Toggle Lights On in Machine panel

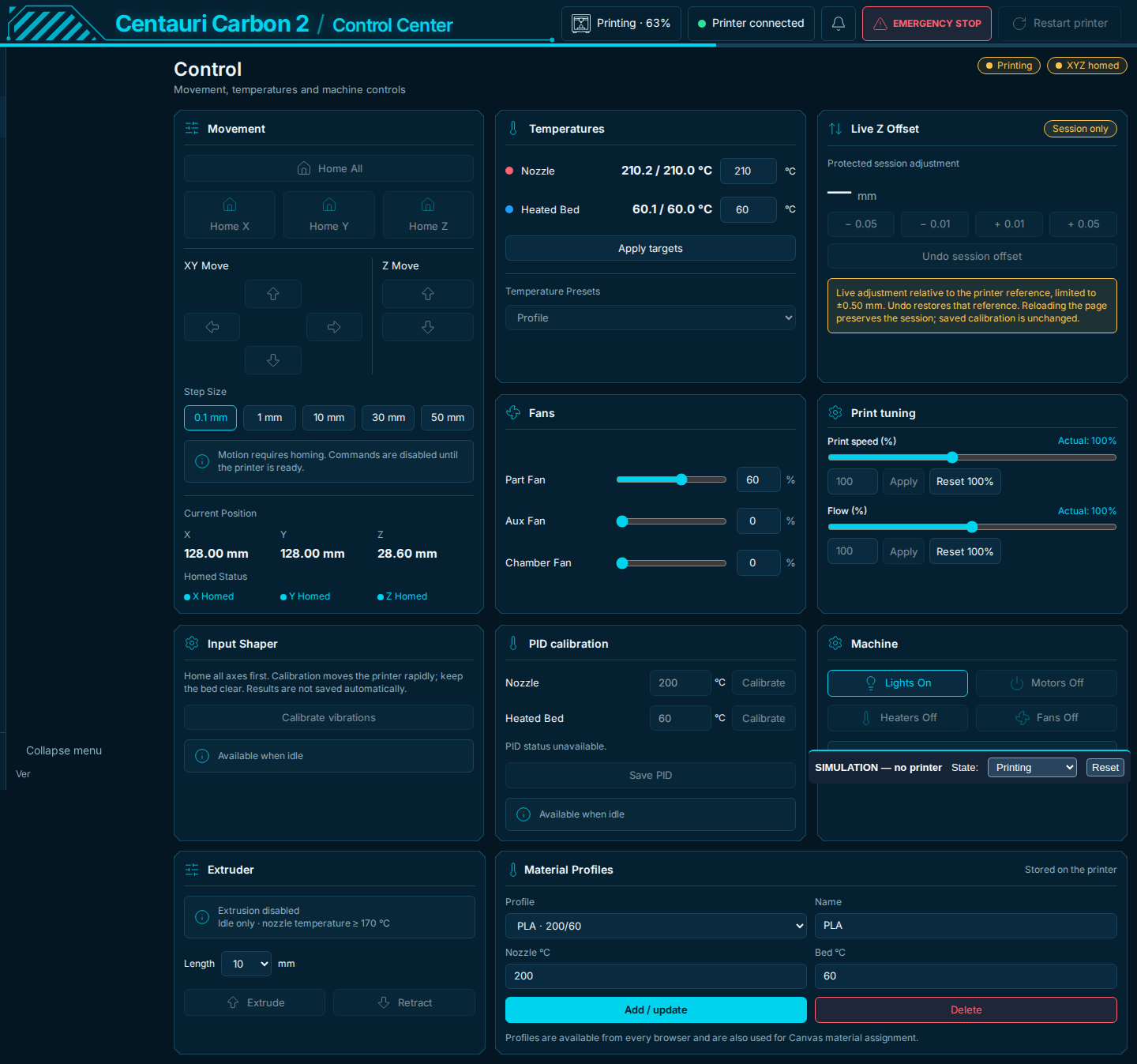[x=898, y=683]
